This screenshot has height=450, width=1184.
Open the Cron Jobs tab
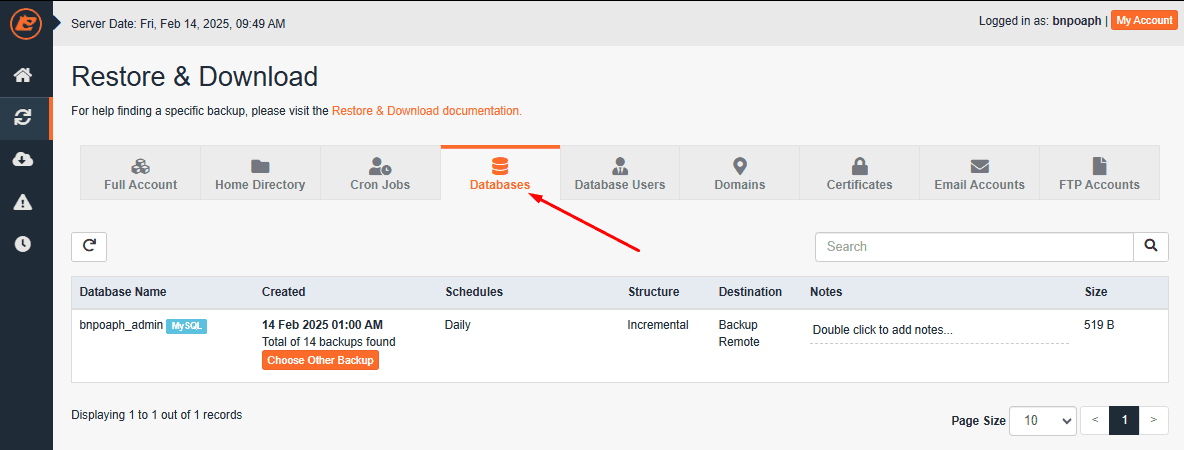click(380, 173)
